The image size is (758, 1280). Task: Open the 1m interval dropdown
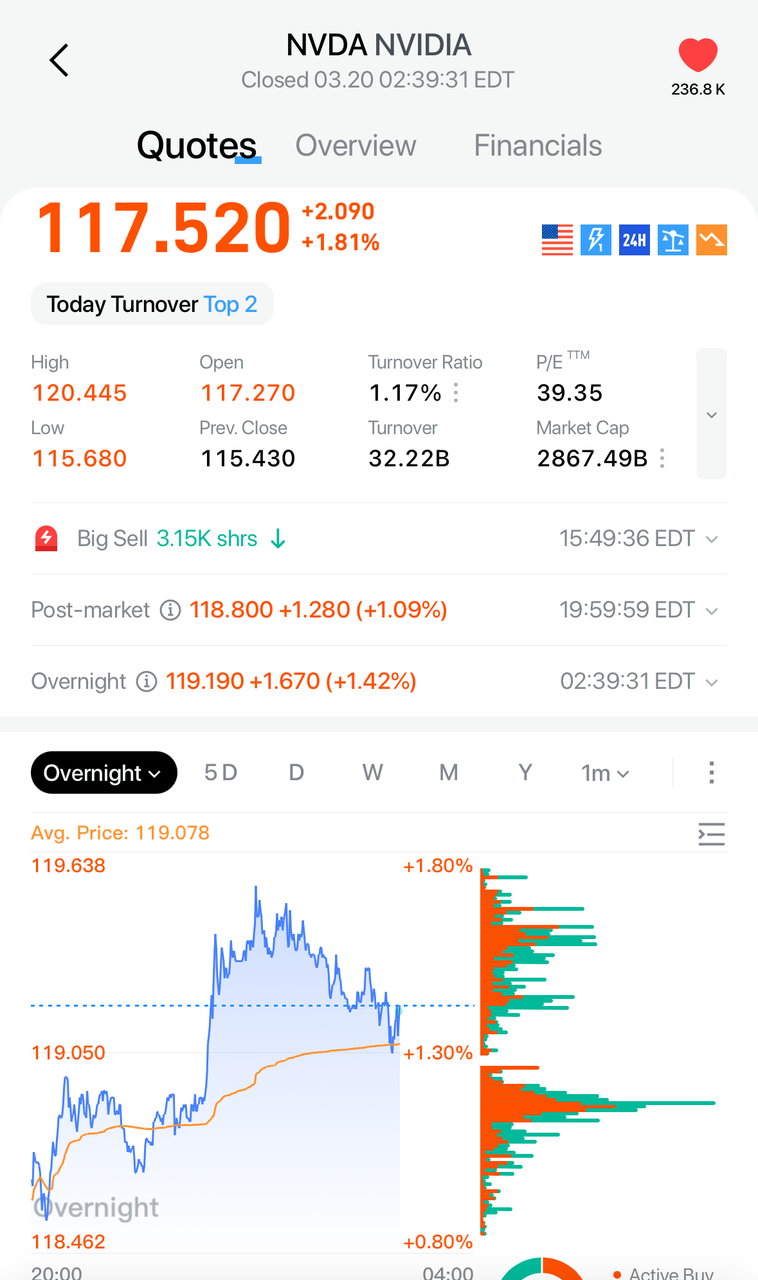click(x=605, y=773)
